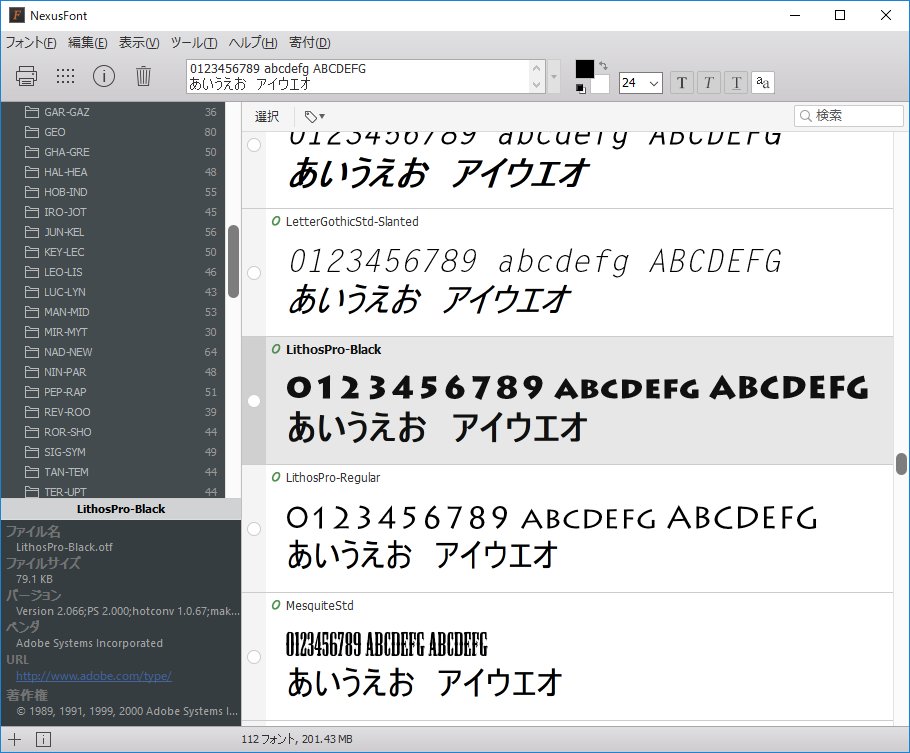Open the adobe.com/type URL link

coord(93,675)
